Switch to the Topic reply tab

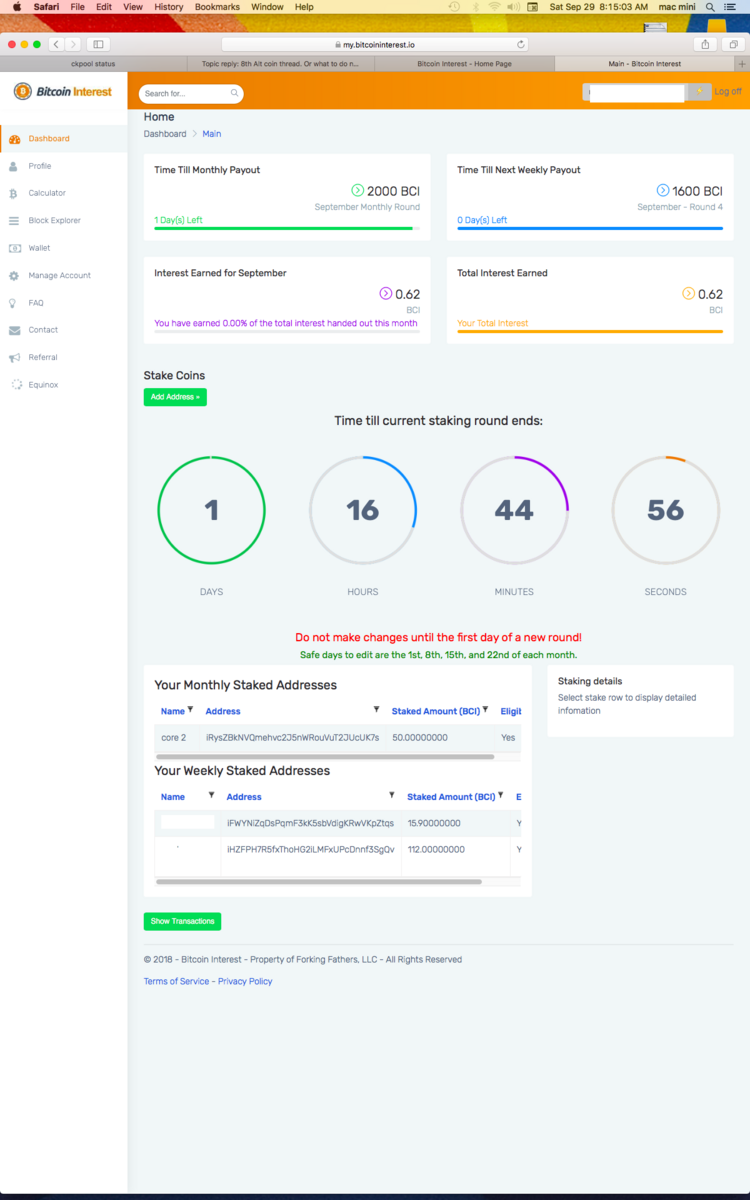click(281, 63)
